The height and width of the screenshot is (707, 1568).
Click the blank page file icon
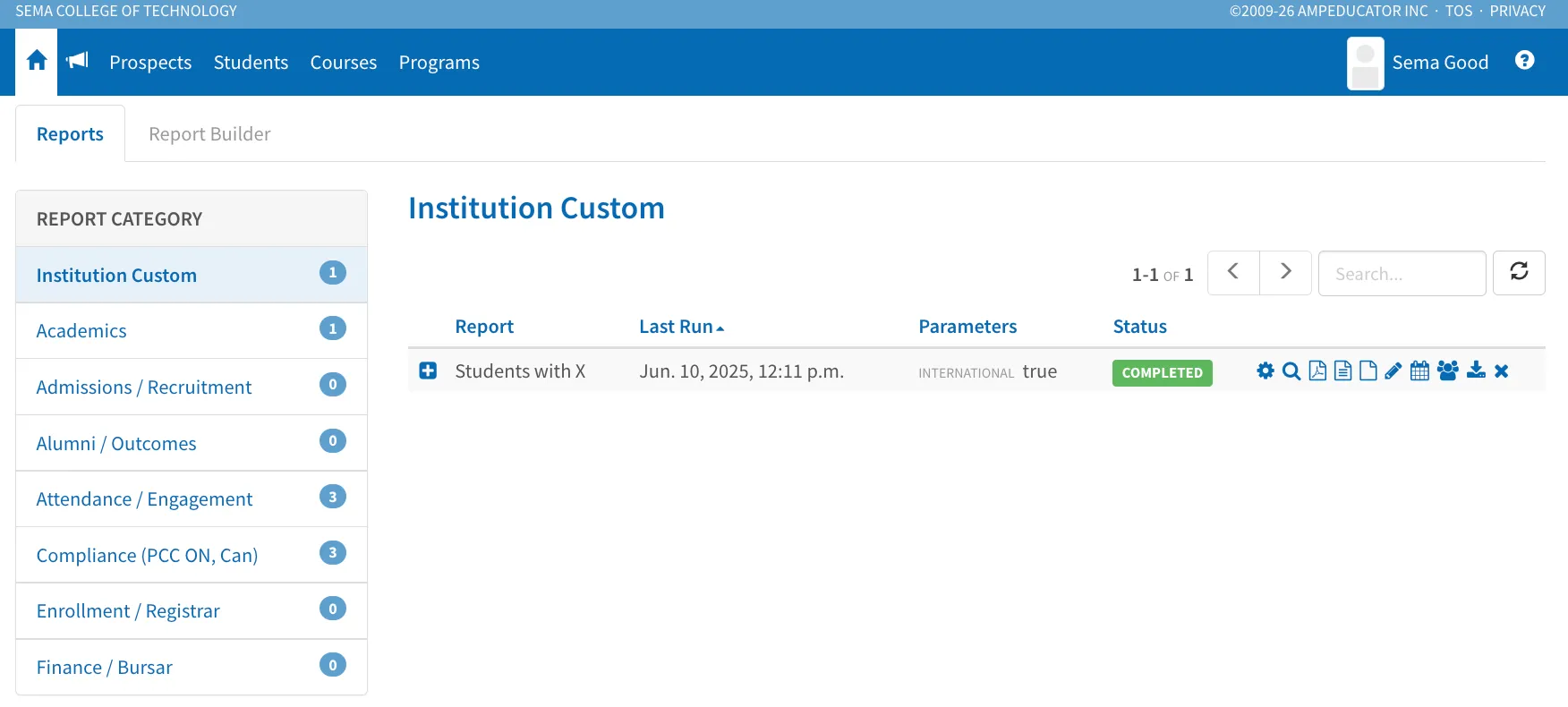pos(1368,371)
